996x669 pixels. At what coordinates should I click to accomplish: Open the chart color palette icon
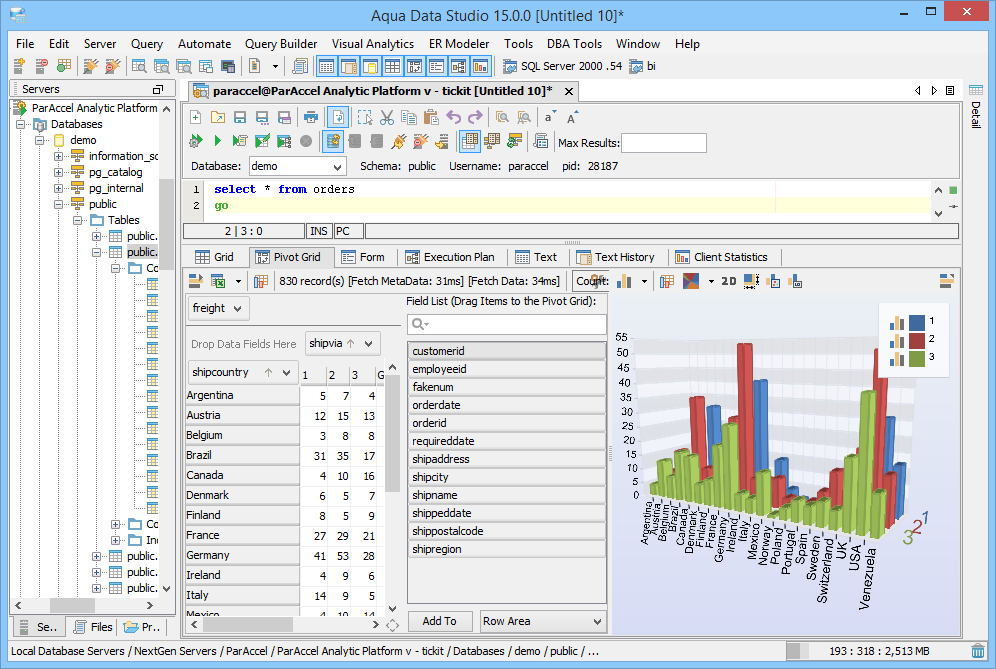(x=691, y=281)
